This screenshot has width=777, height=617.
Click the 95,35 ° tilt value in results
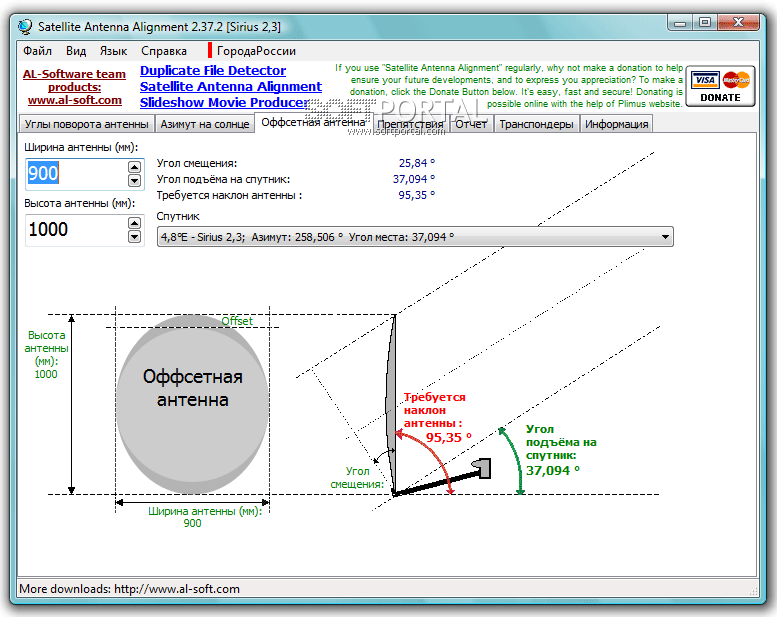417,195
